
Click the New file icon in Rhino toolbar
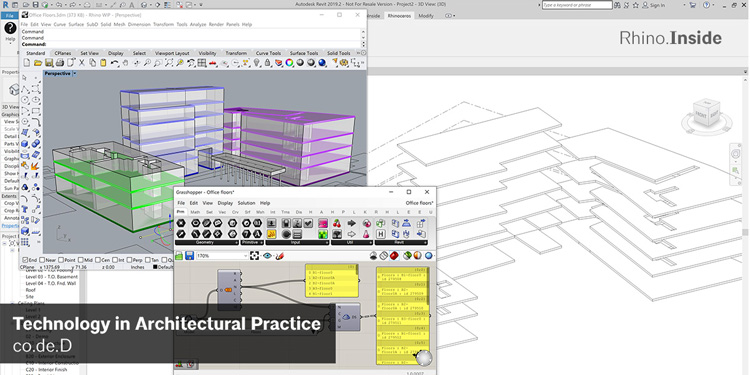[27, 63]
